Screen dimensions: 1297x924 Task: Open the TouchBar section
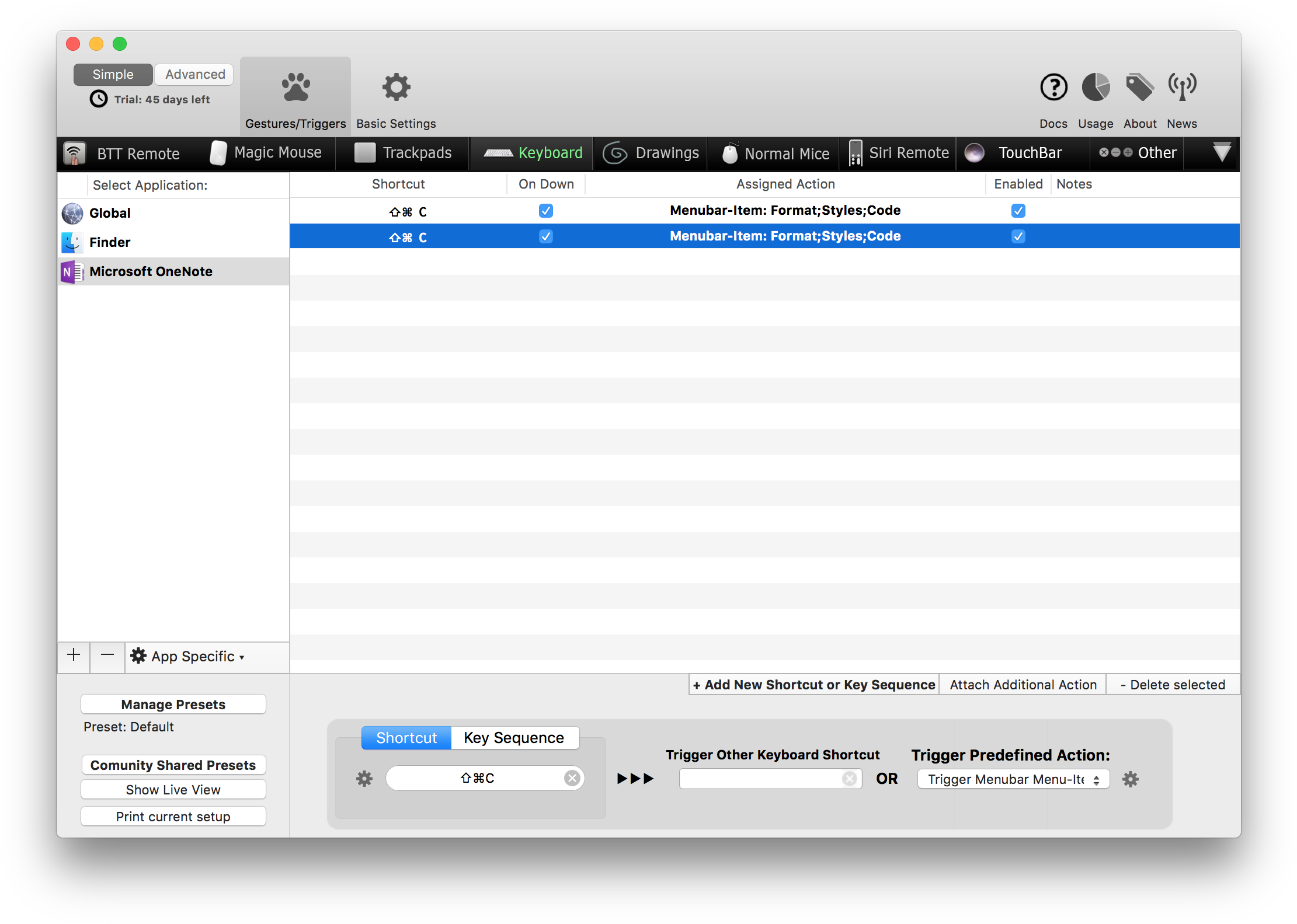[1021, 153]
